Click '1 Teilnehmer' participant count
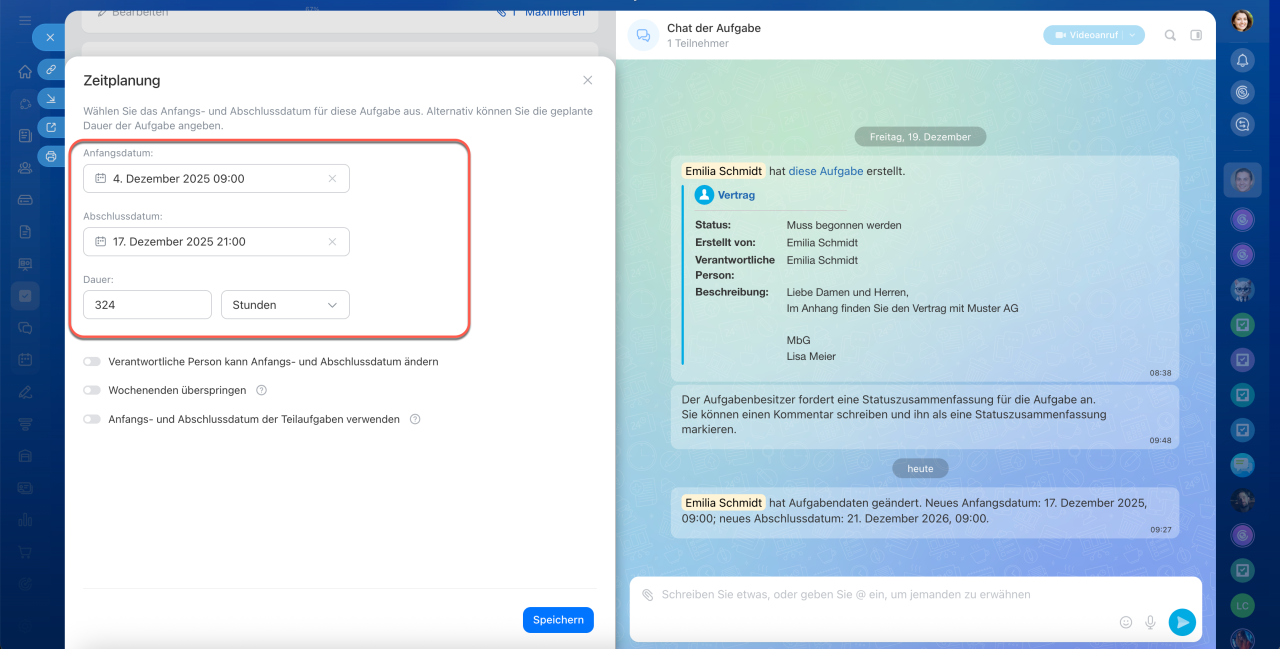This screenshot has width=1280, height=649. pyautogui.click(x=698, y=44)
